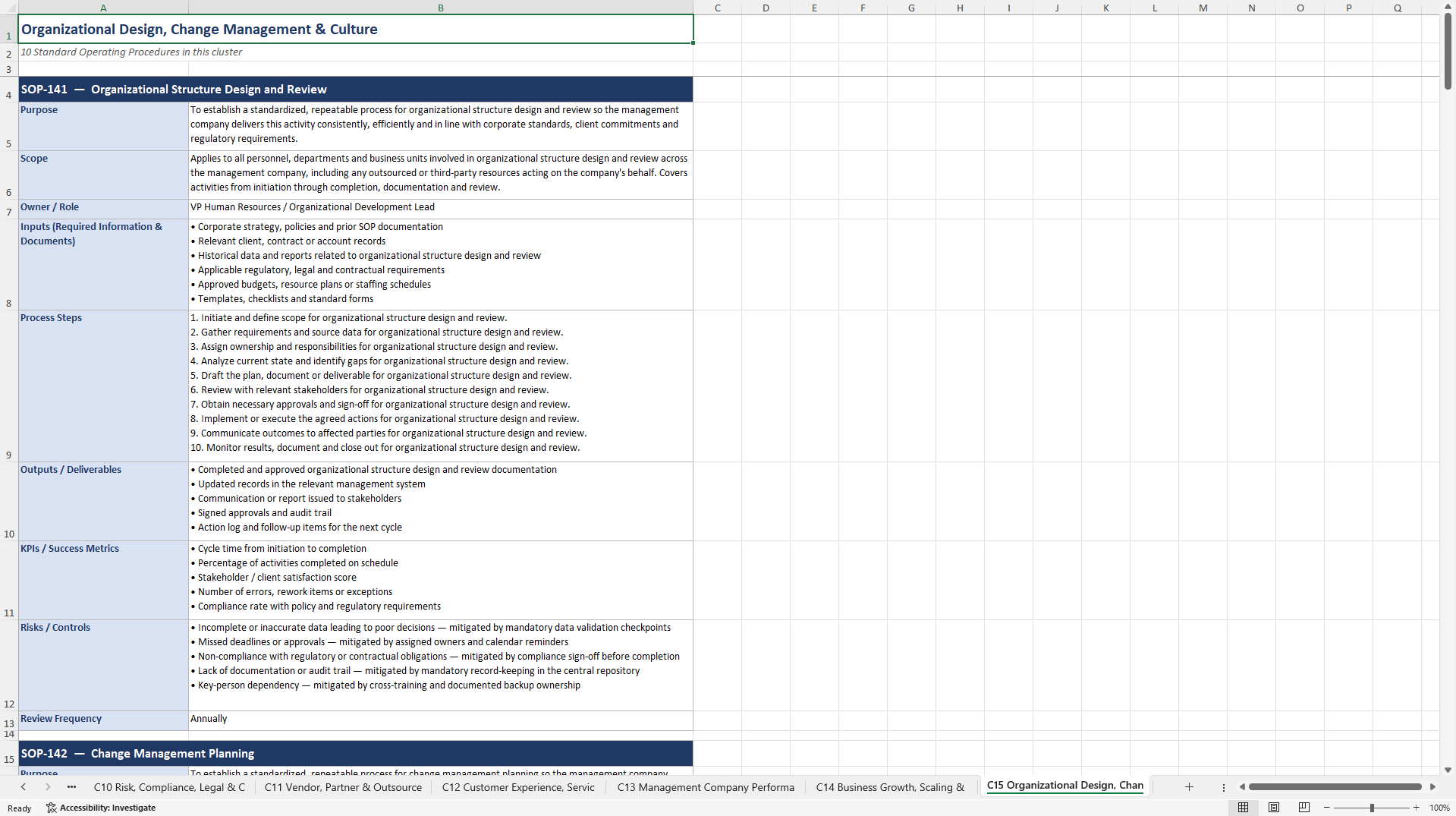
Task: Click the Review Frequency label cell
Action: click(x=103, y=720)
